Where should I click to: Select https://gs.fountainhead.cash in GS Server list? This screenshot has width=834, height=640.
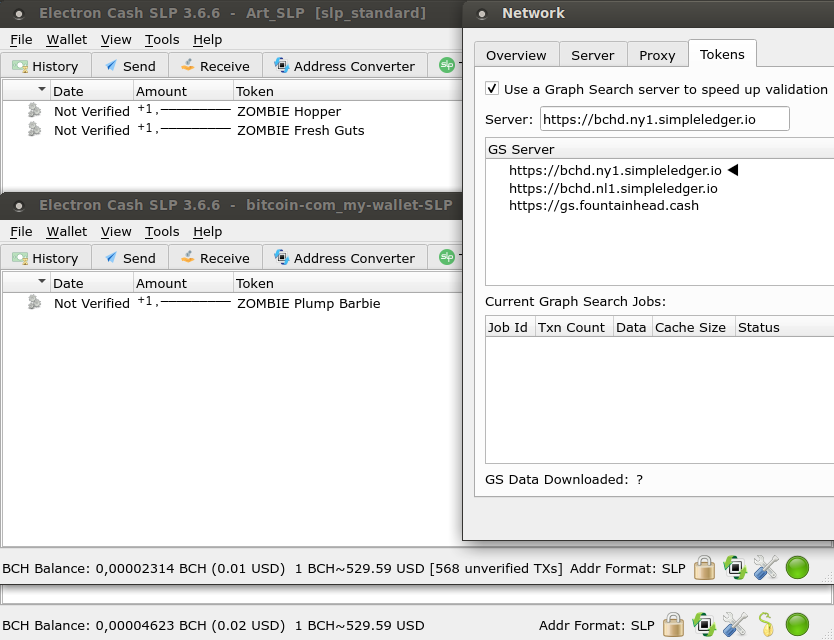(604, 206)
